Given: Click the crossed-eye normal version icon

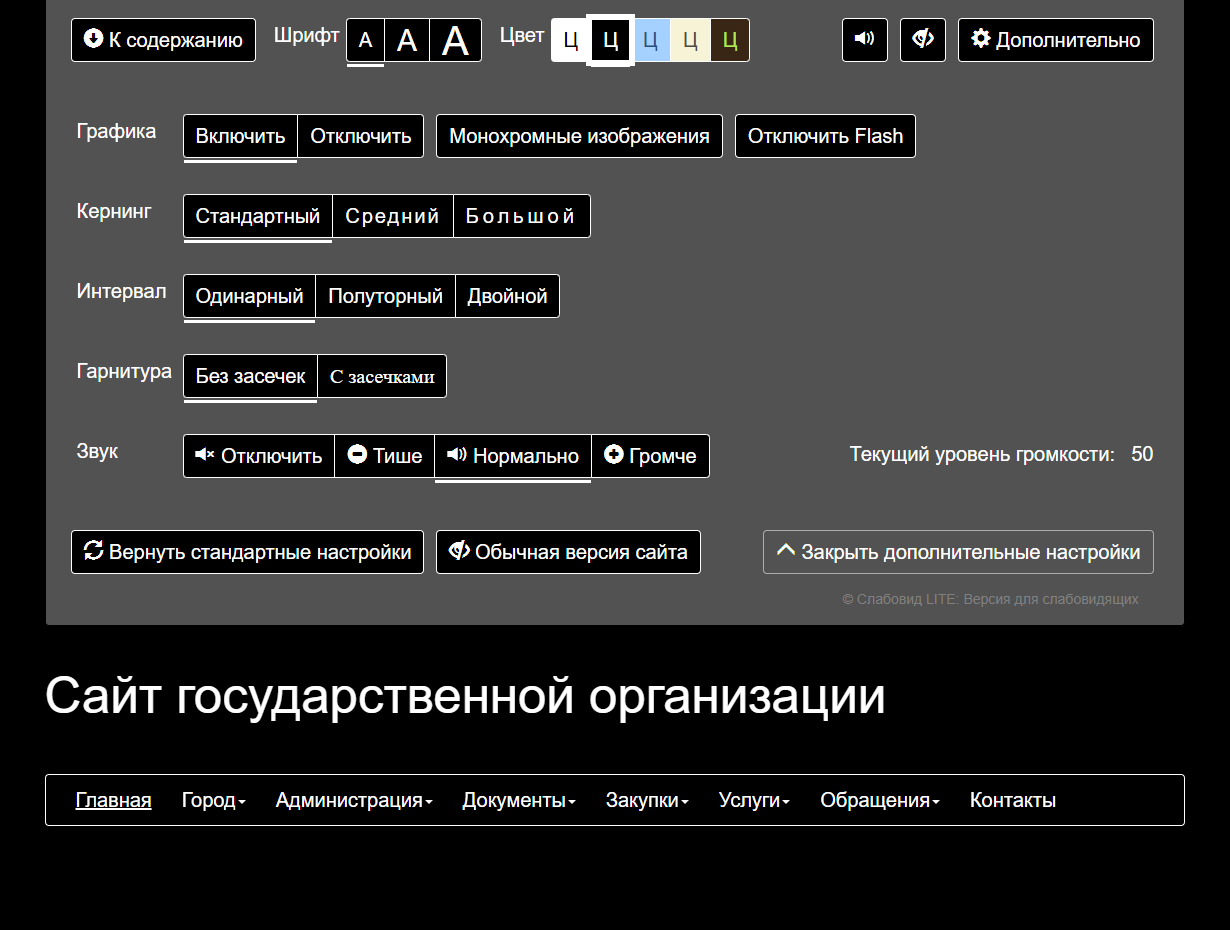Looking at the screenshot, I should tap(922, 40).
